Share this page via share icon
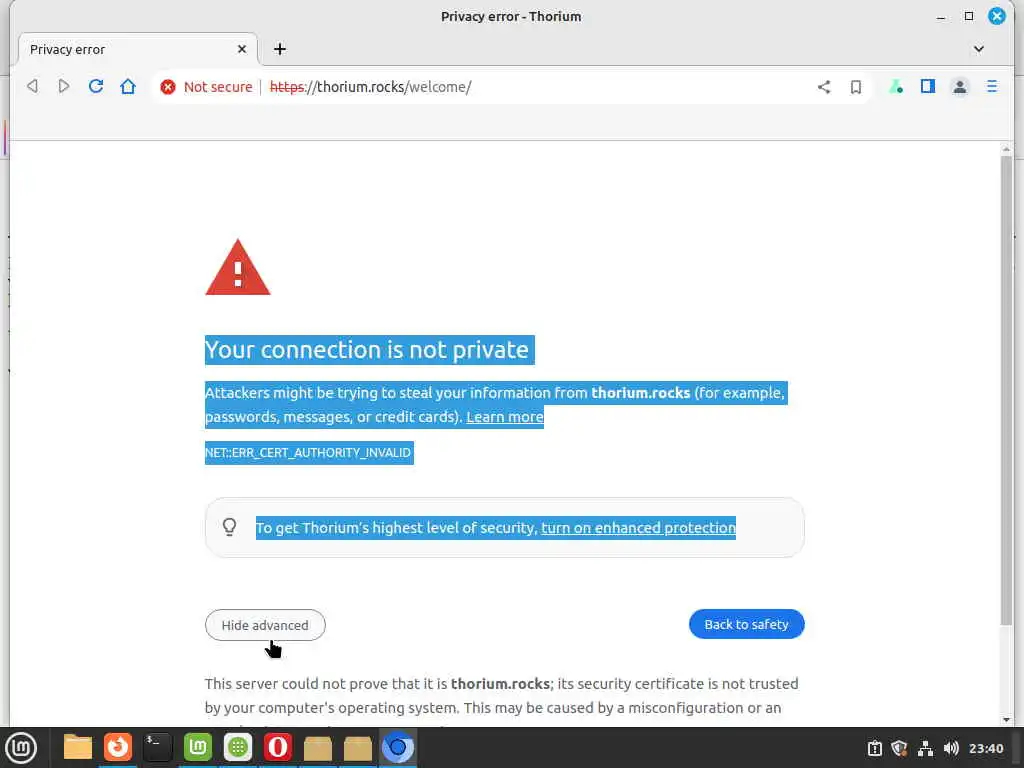The image size is (1024, 768). click(x=824, y=87)
